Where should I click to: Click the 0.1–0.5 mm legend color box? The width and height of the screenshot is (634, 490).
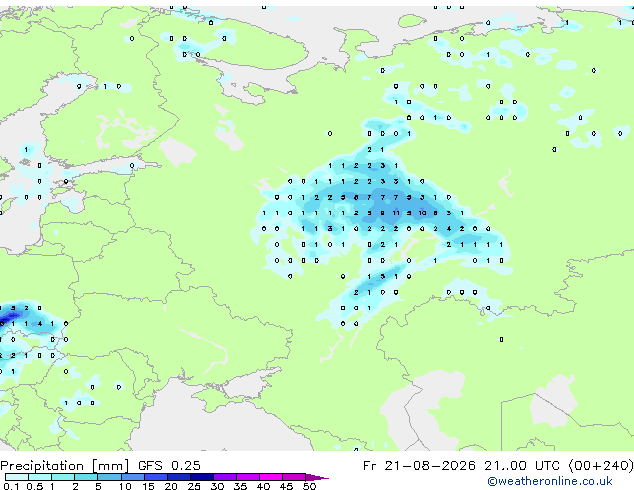coord(17,477)
